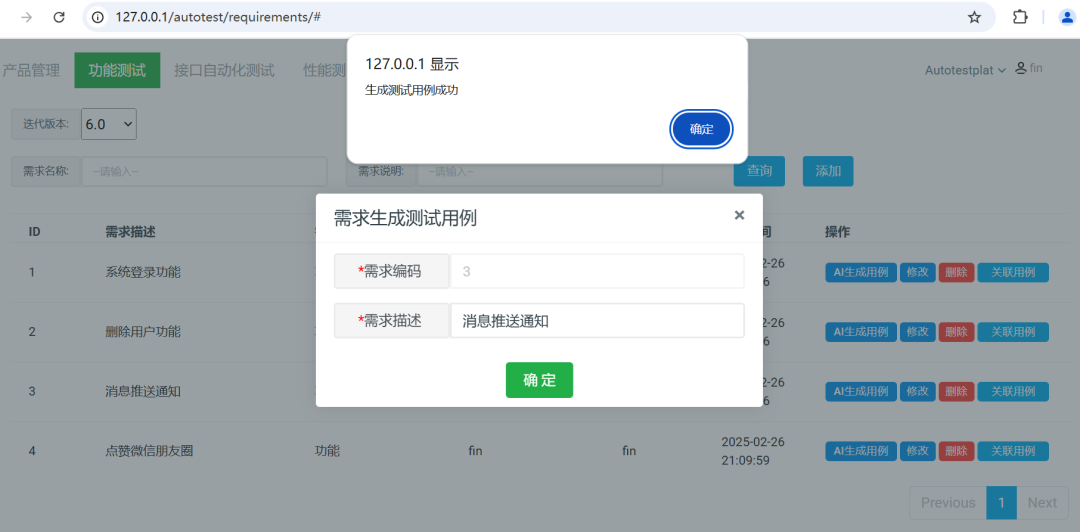Click the 需求描述 input with 消息推送通知
This screenshot has height=532, width=1080.
pyautogui.click(x=597, y=320)
